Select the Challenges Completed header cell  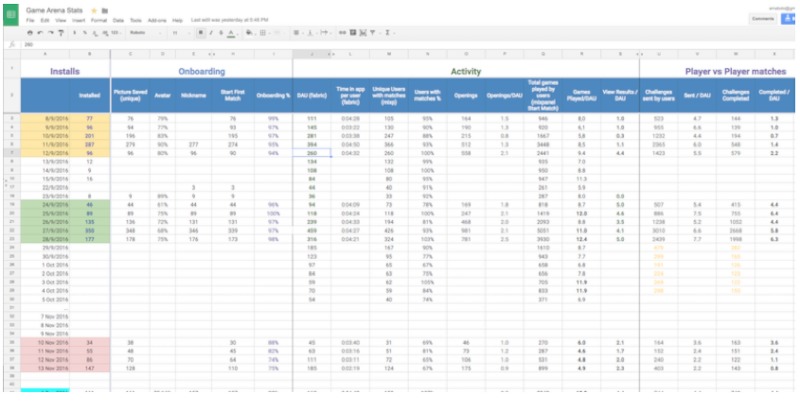735,95
